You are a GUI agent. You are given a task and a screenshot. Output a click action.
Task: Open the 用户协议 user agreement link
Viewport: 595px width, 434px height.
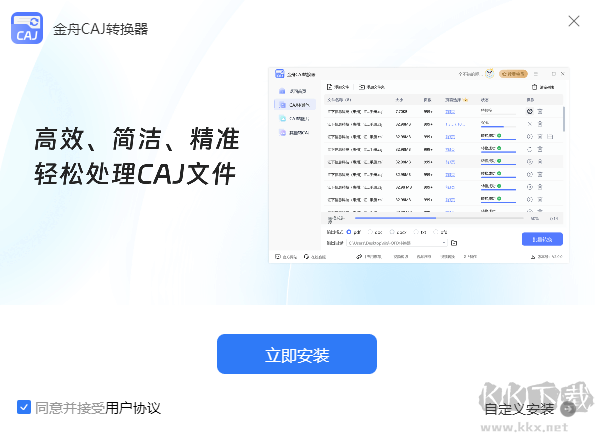tap(133, 408)
